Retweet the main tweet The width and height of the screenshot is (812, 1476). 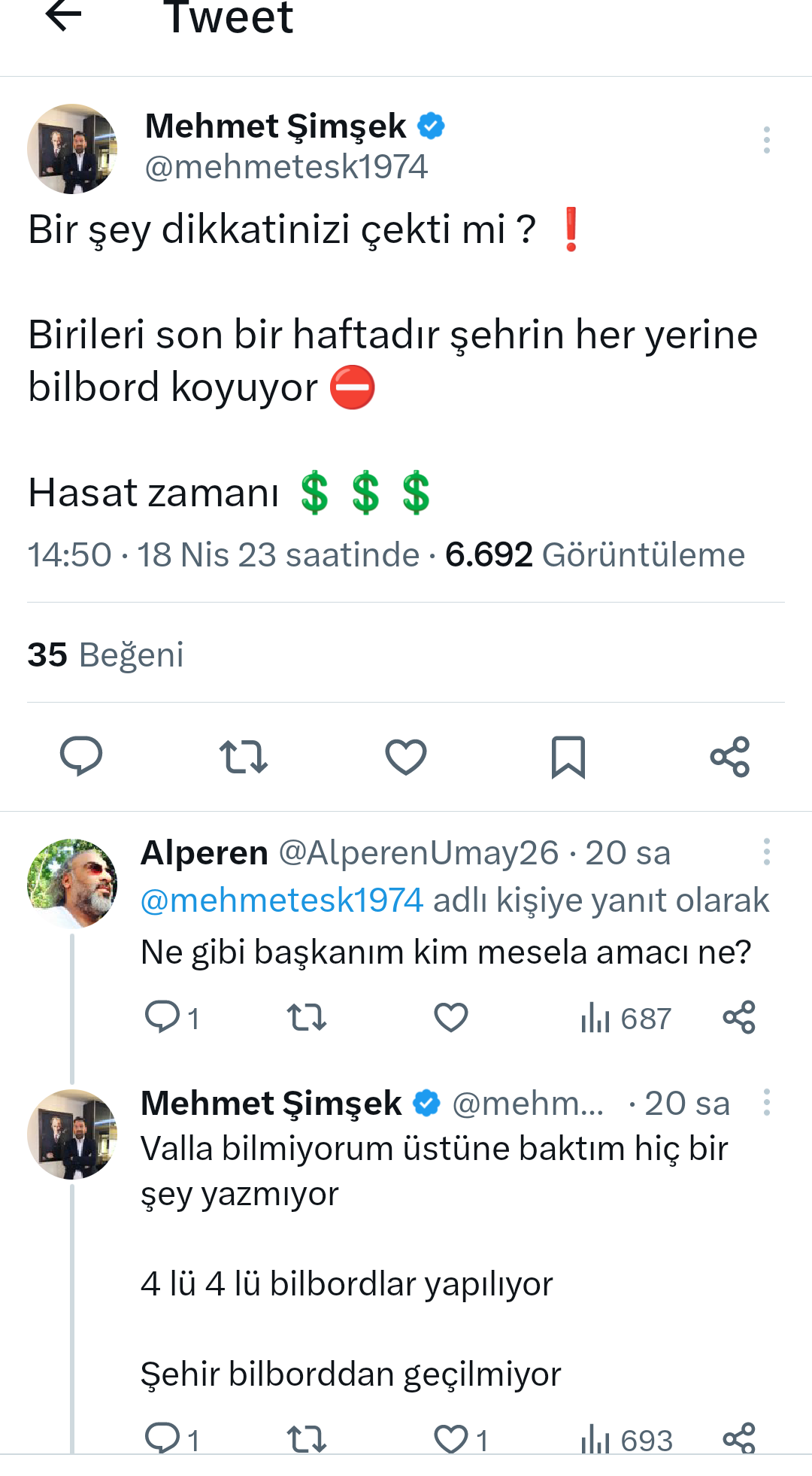click(x=244, y=757)
